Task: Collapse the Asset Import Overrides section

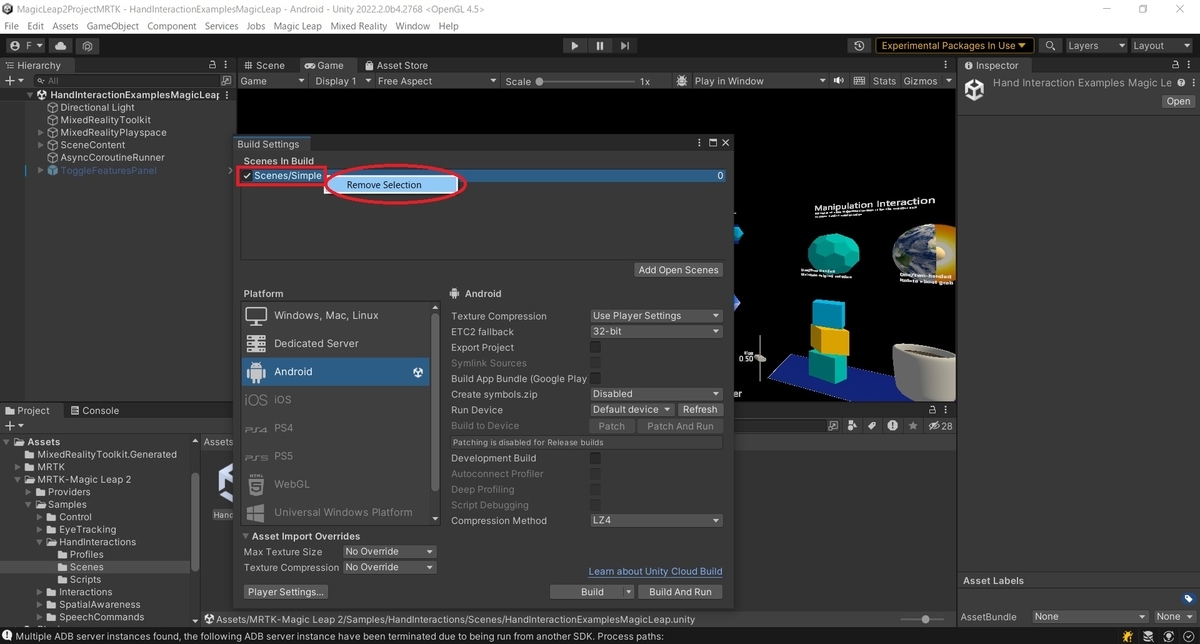Action: 246,537
